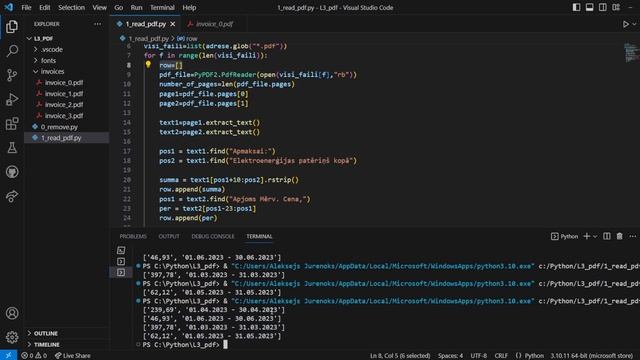Click the lightbulb code action on line 8
This screenshot has height=360, width=640.
pos(148,64)
